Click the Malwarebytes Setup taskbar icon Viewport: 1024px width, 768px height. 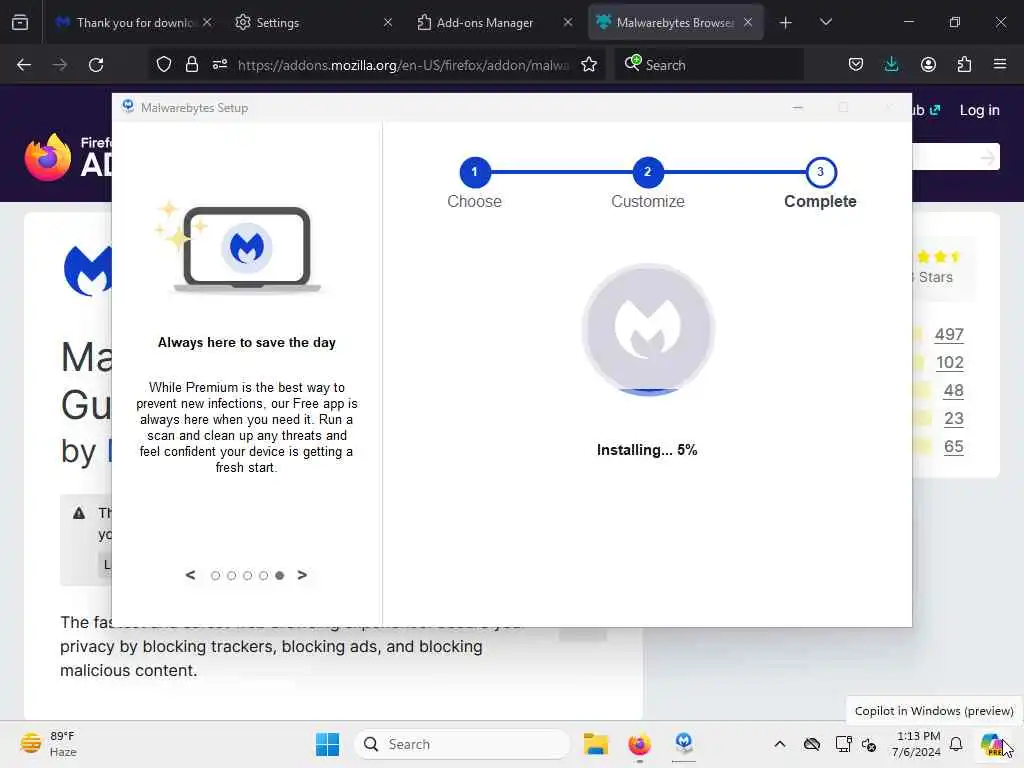[683, 744]
